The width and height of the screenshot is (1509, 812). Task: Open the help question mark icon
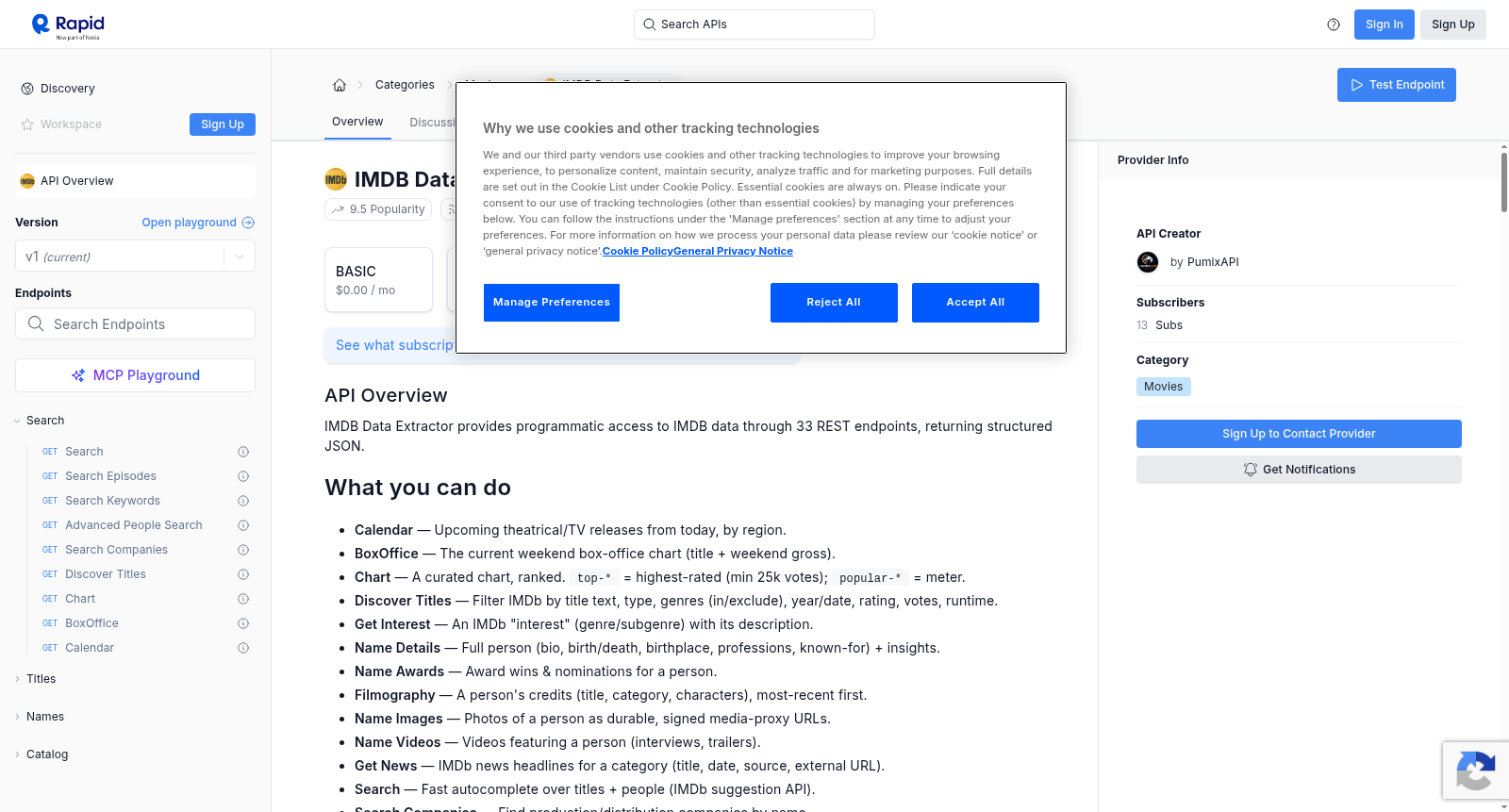point(1334,25)
